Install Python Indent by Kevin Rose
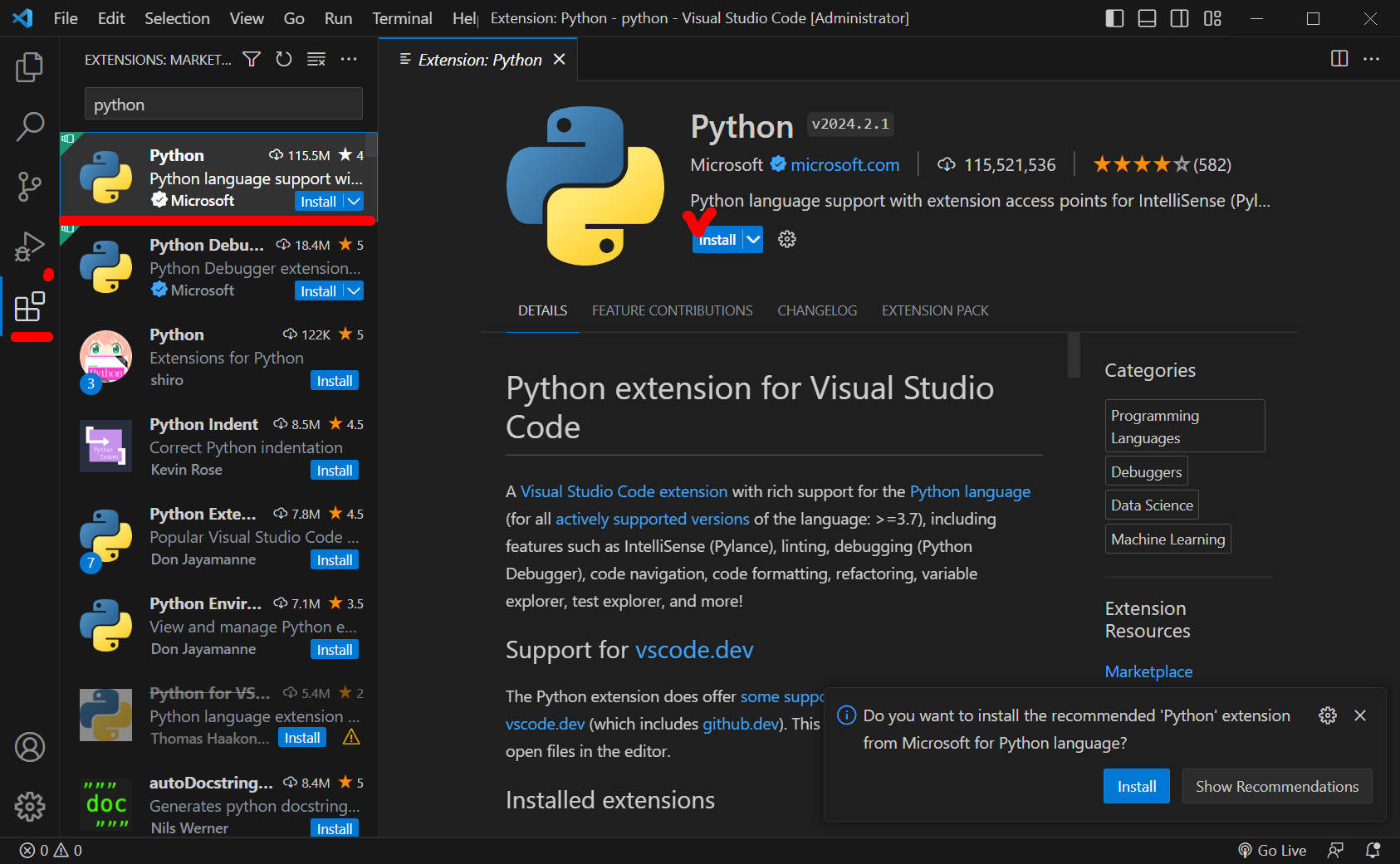This screenshot has height=864, width=1400. [x=335, y=470]
